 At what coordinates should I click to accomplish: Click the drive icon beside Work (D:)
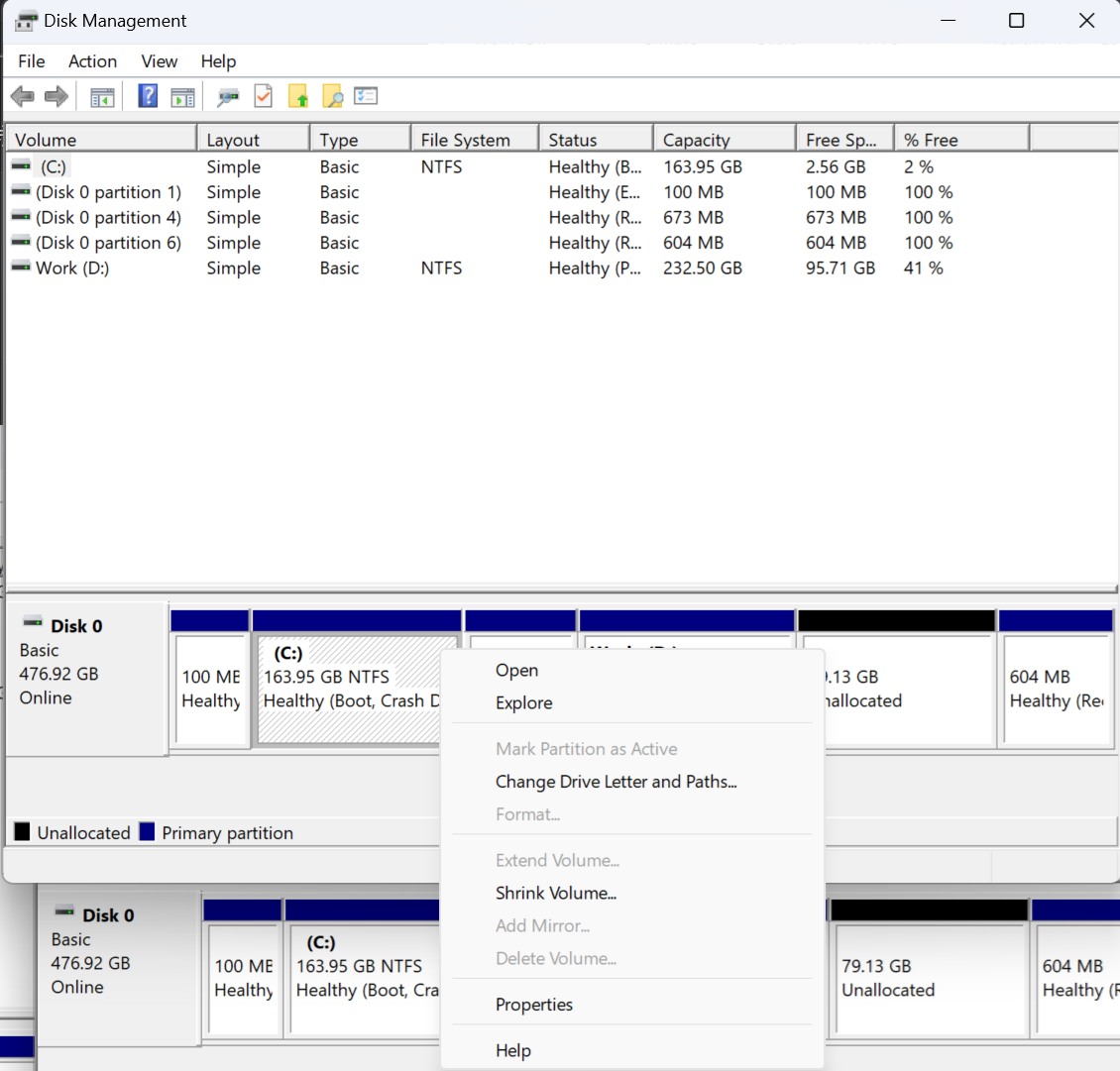point(22,268)
